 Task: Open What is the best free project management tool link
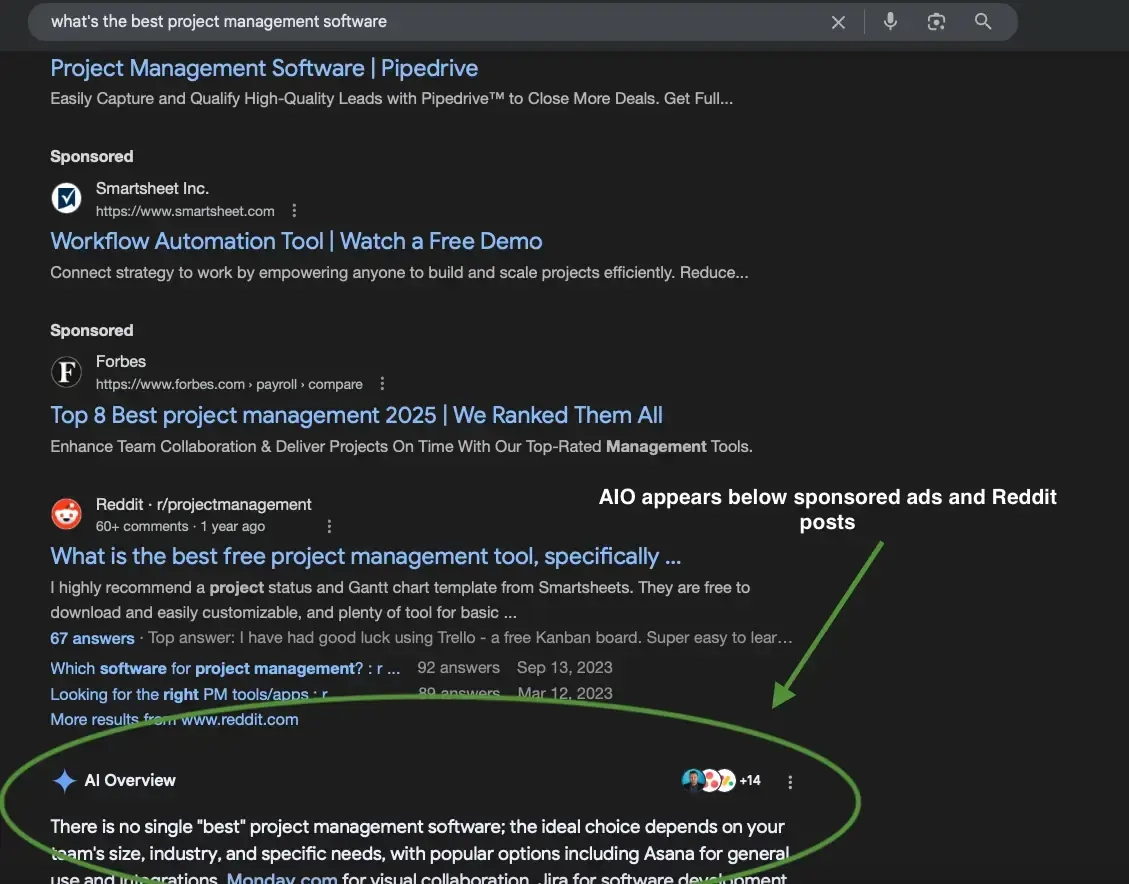(366, 556)
